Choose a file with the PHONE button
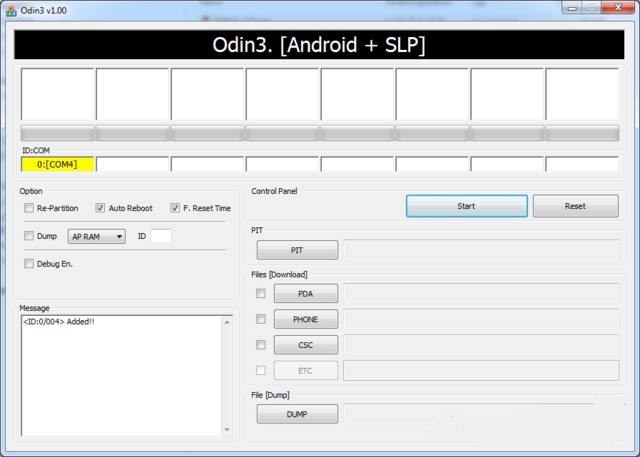 click(306, 319)
